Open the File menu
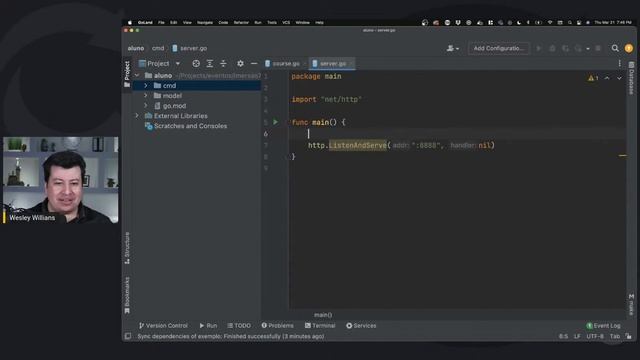This screenshot has height=360, width=640. [x=161, y=23]
